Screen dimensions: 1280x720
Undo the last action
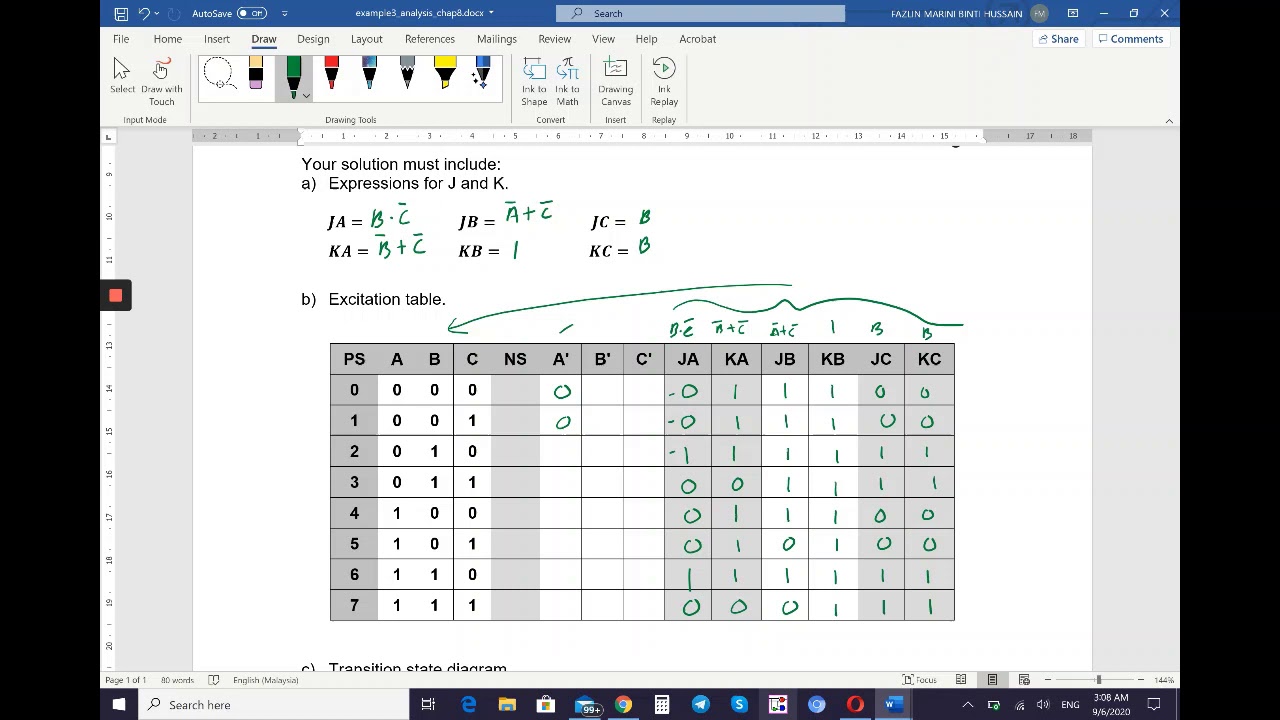tap(144, 13)
